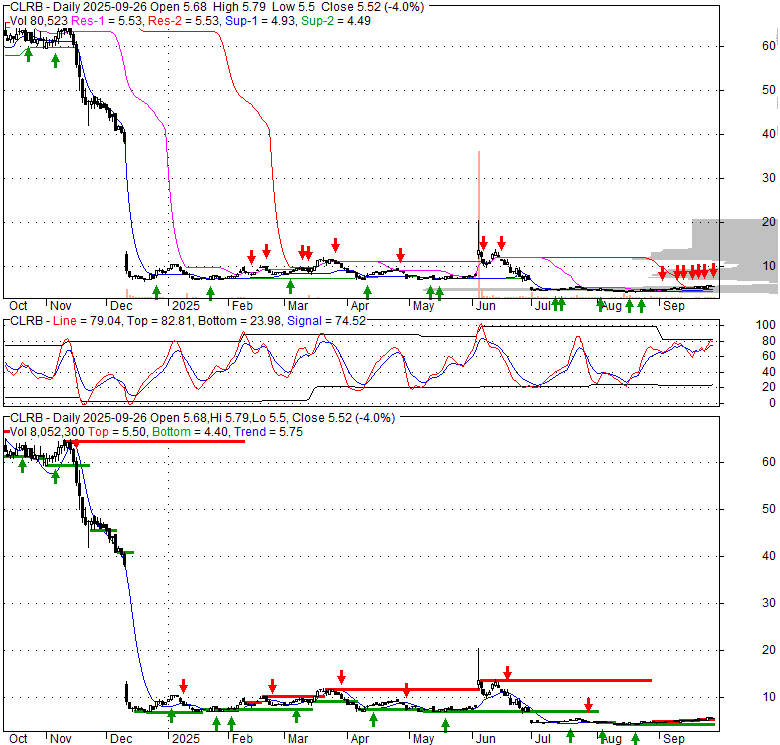
Task: Click the 30 price label on lower chart
Action: [769, 603]
